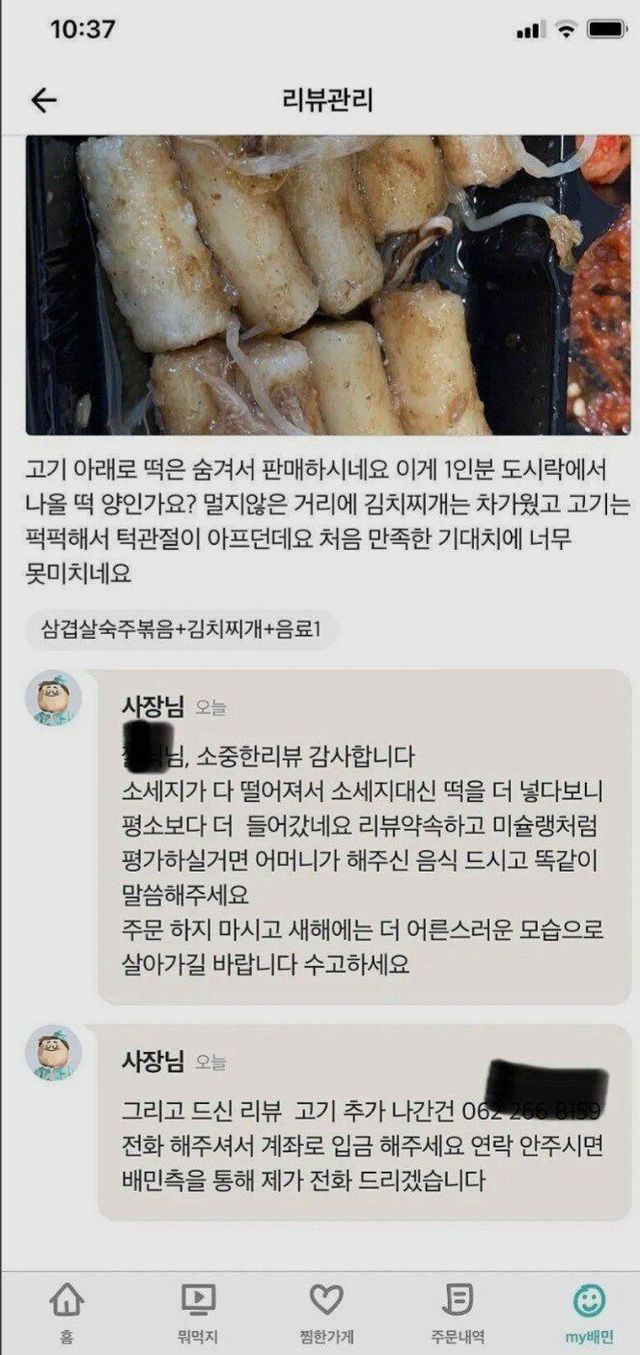Viewport: 640px width, 1355px height.
Task: Open the 주문내역 order history icon
Action: [x=457, y=1300]
